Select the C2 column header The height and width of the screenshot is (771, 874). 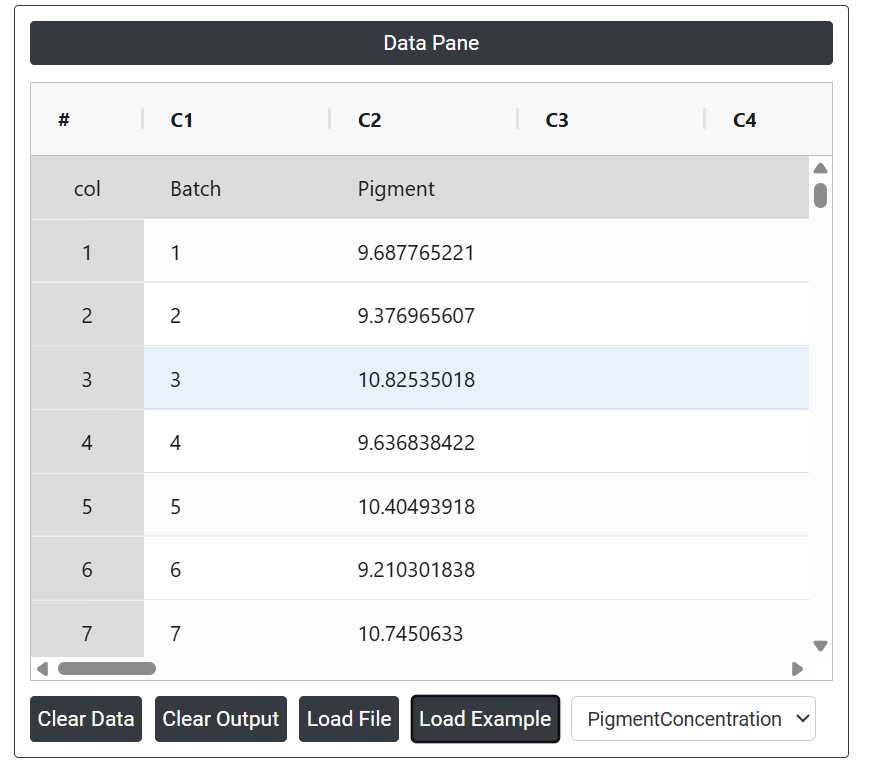(370, 120)
